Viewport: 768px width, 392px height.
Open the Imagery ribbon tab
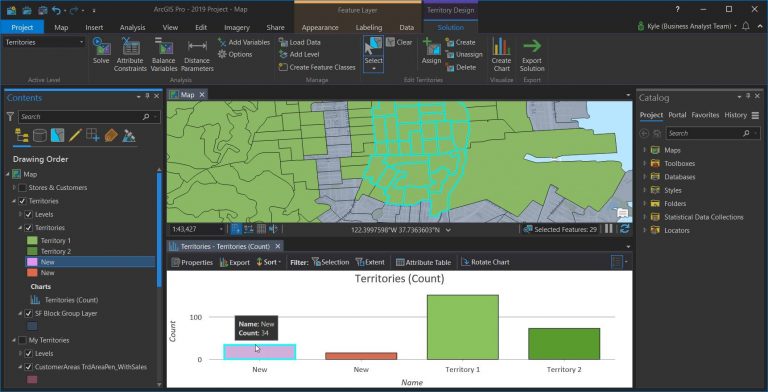[237, 27]
